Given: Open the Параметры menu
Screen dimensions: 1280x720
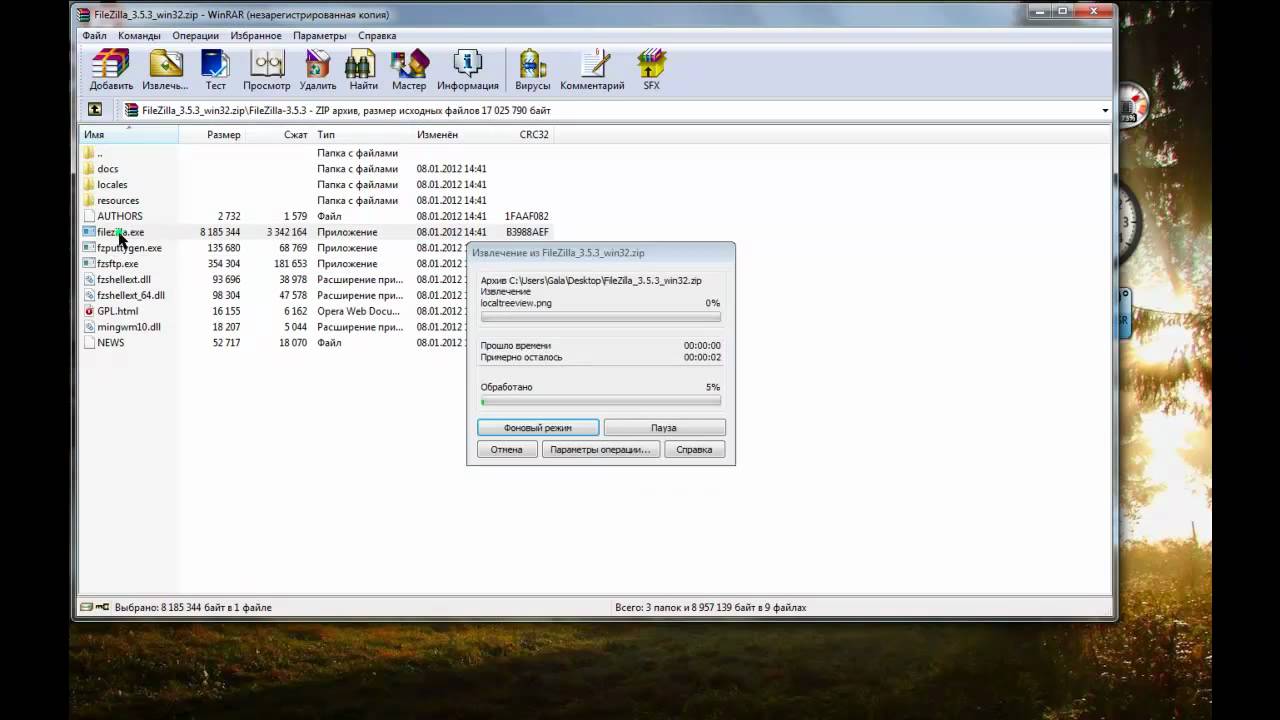Looking at the screenshot, I should 319,35.
